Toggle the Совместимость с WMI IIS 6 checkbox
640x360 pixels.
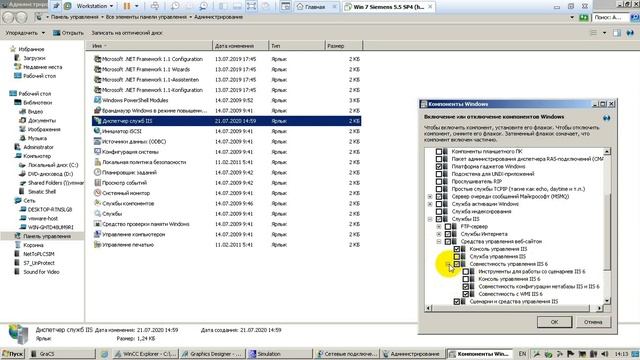pos(466,294)
